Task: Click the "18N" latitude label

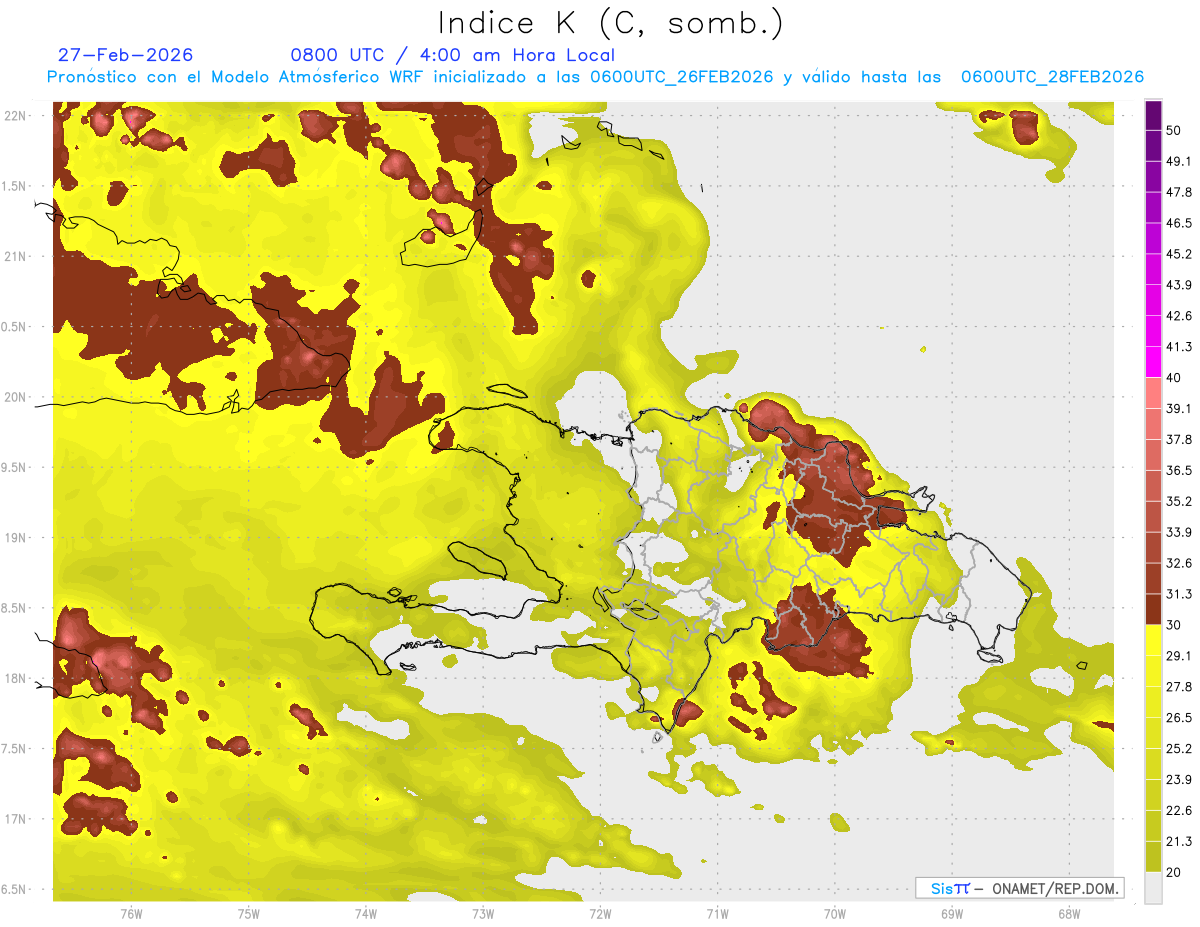Action: (16, 679)
